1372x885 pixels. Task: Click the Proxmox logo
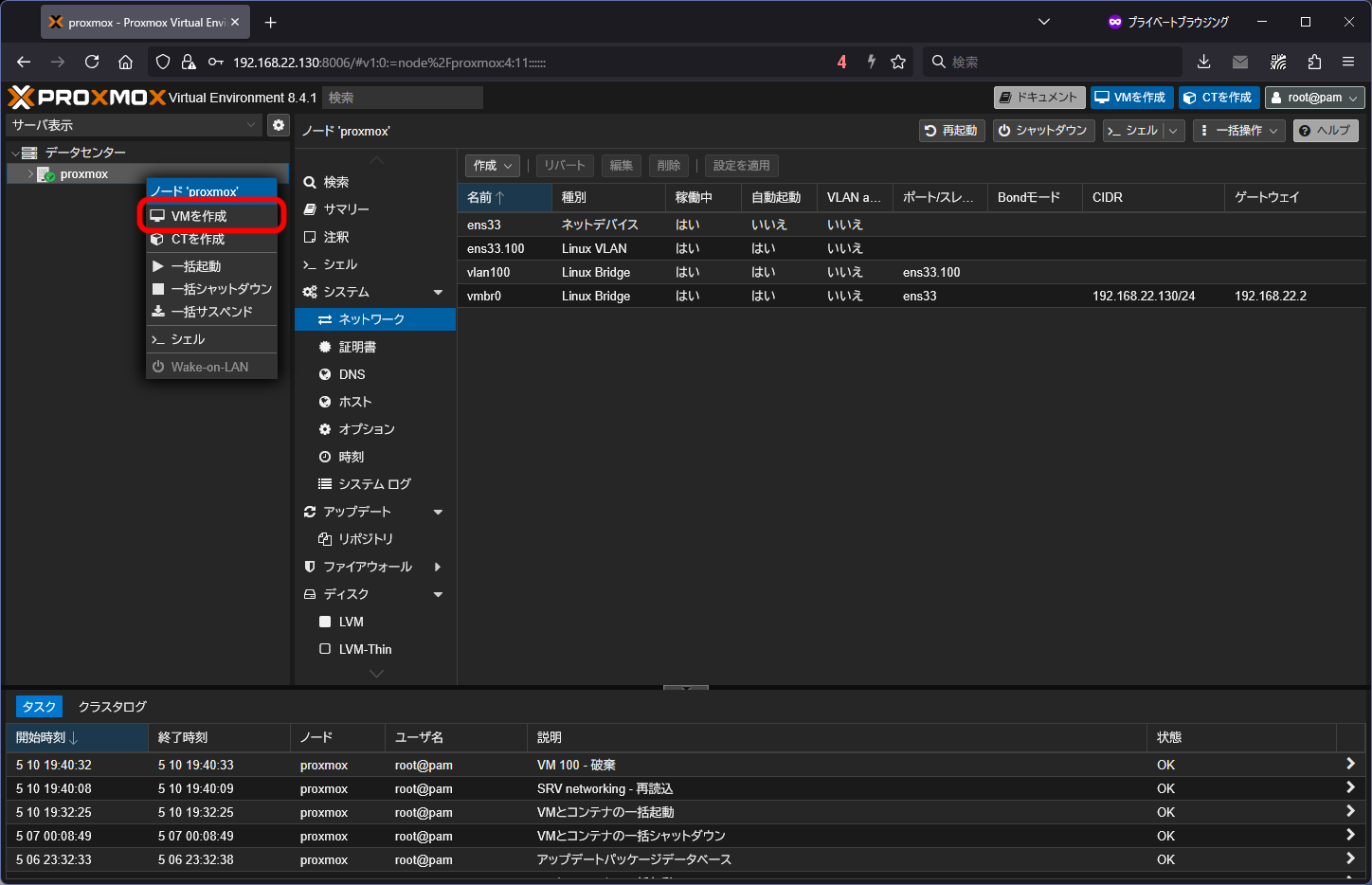86,97
